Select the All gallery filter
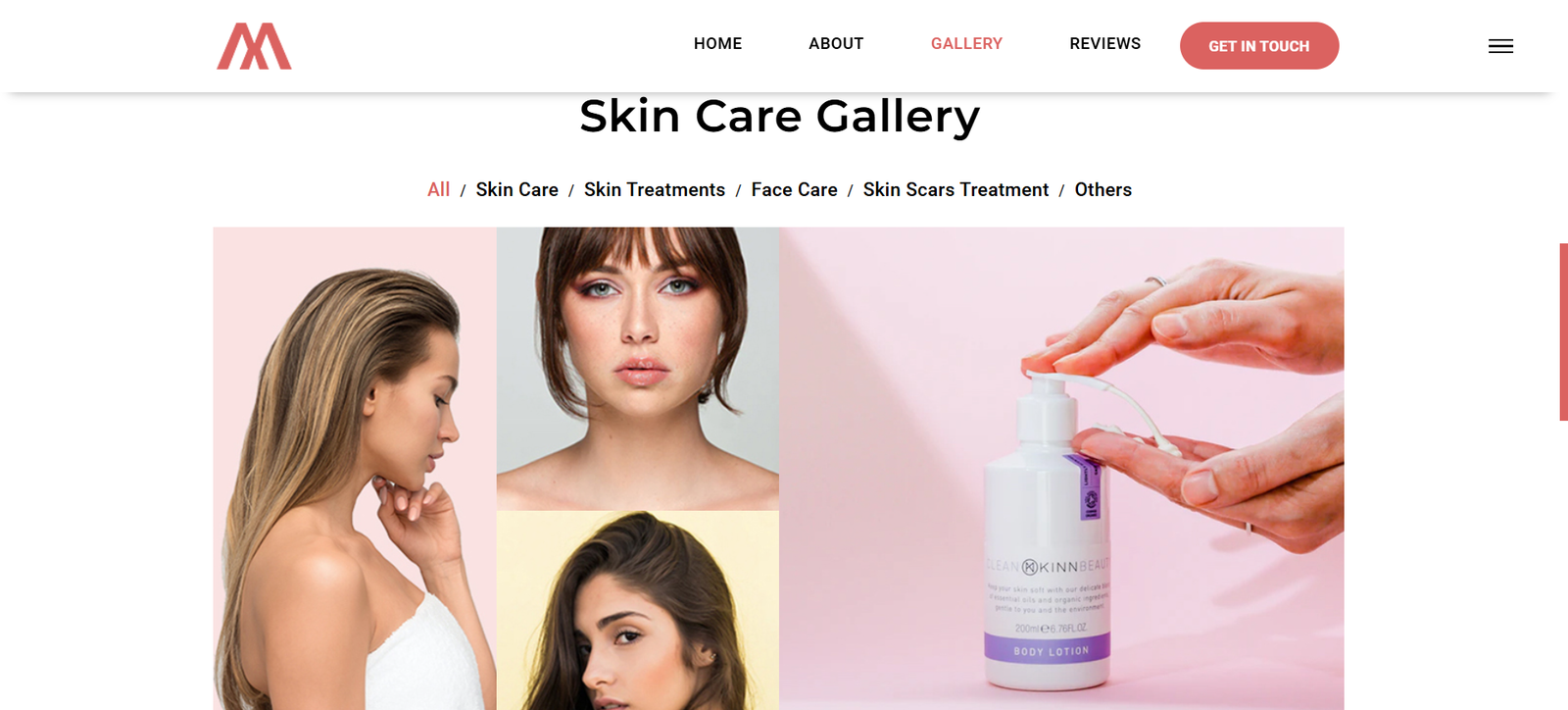Viewport: 1568px width, 710px height. tap(438, 189)
